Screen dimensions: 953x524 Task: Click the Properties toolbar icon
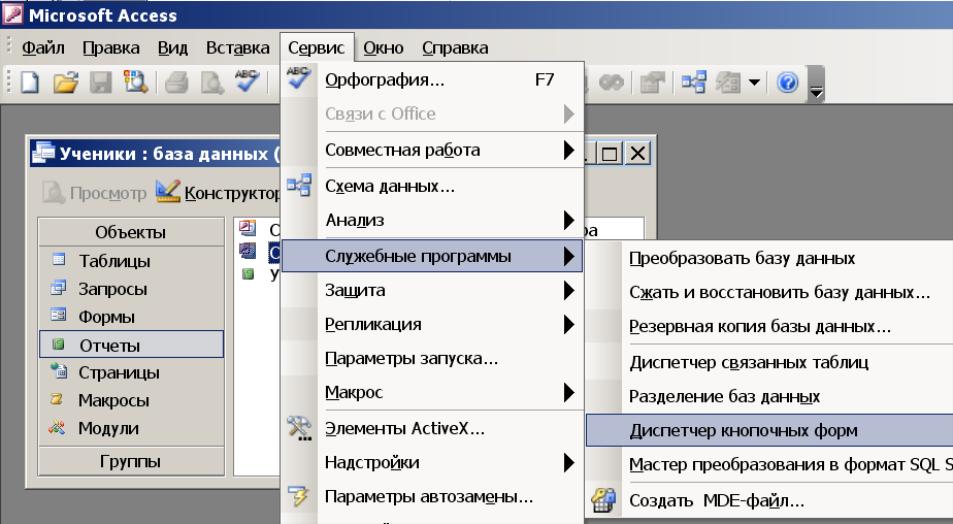tap(652, 82)
